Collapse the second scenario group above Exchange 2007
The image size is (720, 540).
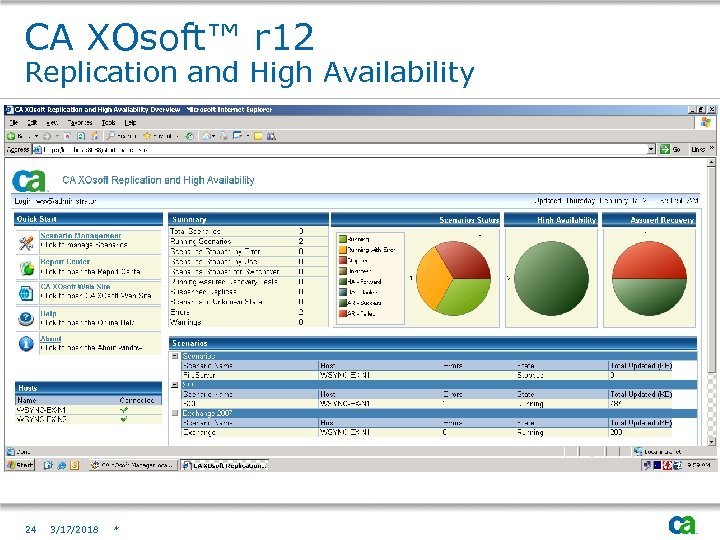pos(175,385)
